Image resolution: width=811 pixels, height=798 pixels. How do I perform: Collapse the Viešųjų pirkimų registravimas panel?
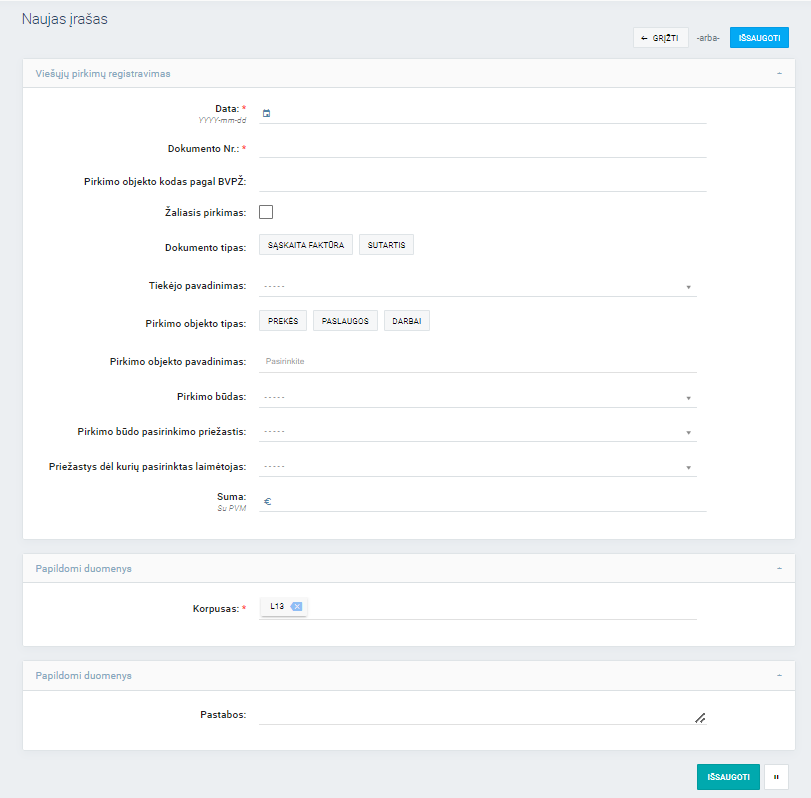pyautogui.click(x=778, y=74)
